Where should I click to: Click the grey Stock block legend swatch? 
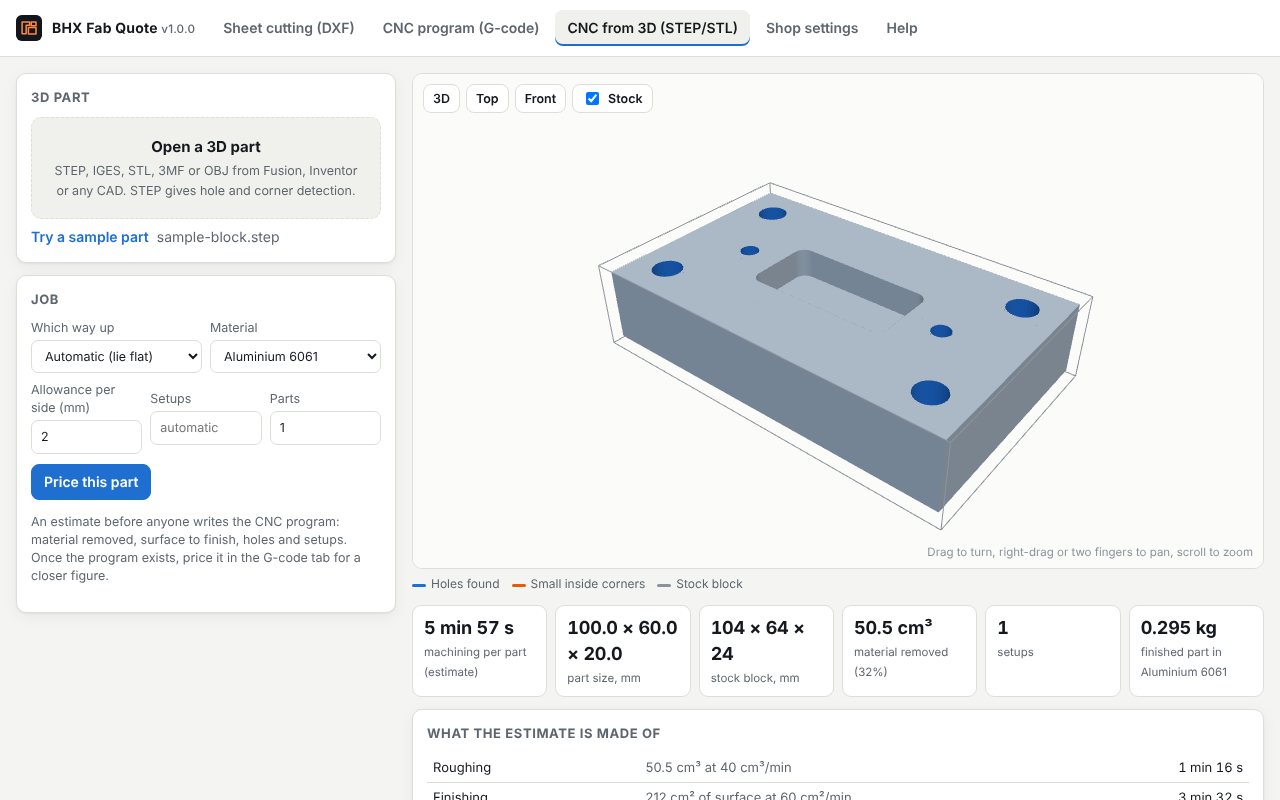point(664,585)
